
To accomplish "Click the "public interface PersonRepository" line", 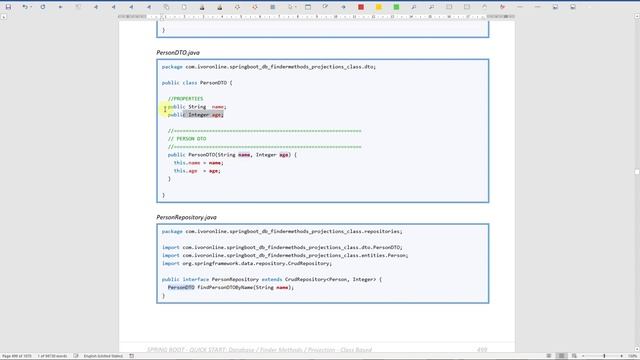I will point(271,280).
